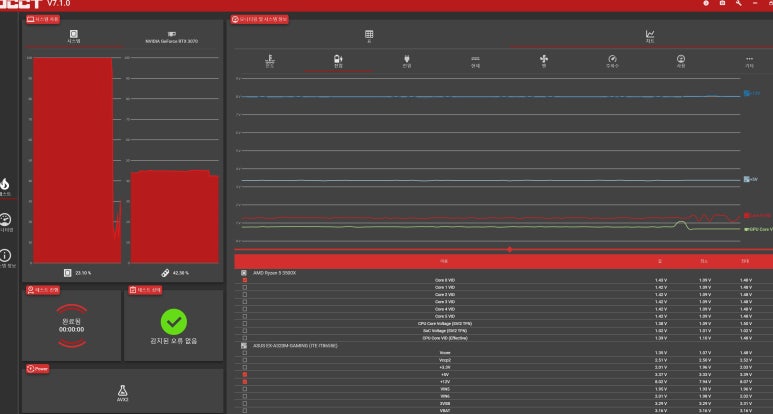Select the power plug sensor icon
Screen dimensions: 773x414
[407, 62]
